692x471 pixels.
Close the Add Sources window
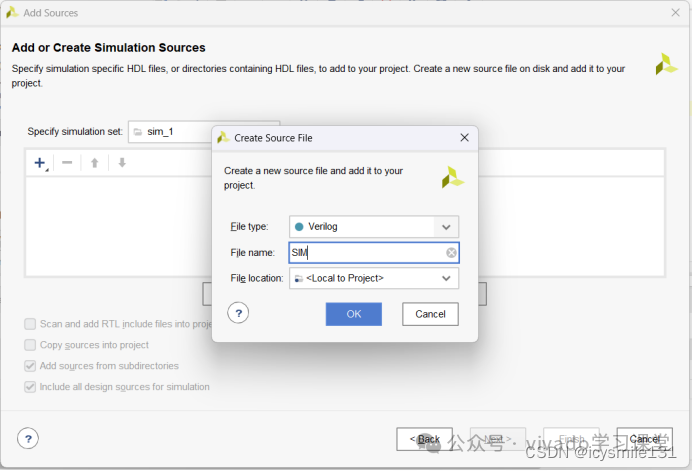(675, 13)
